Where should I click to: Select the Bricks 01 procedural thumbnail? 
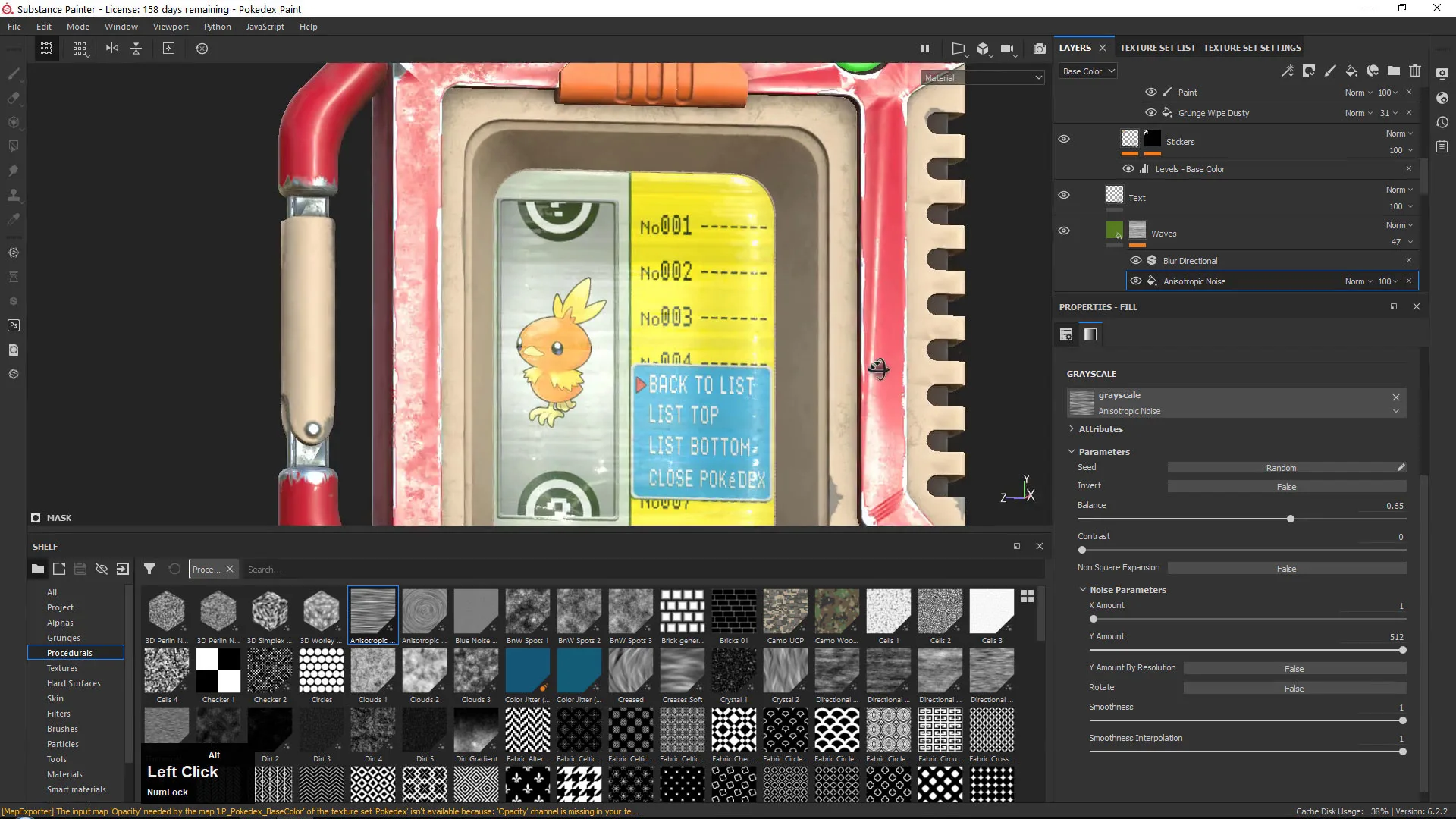tap(733, 617)
